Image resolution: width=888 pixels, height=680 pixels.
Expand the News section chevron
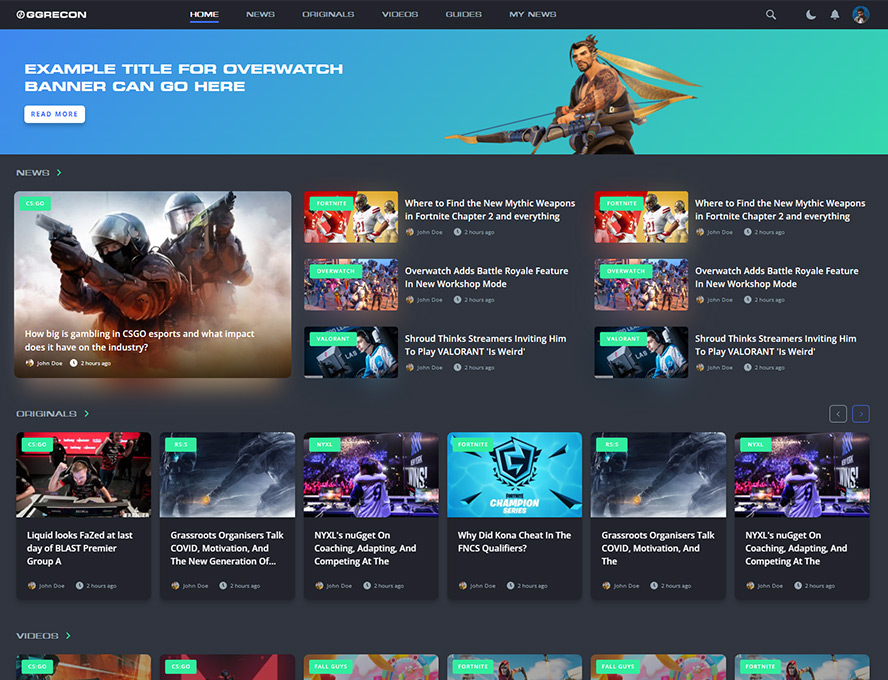[59, 173]
